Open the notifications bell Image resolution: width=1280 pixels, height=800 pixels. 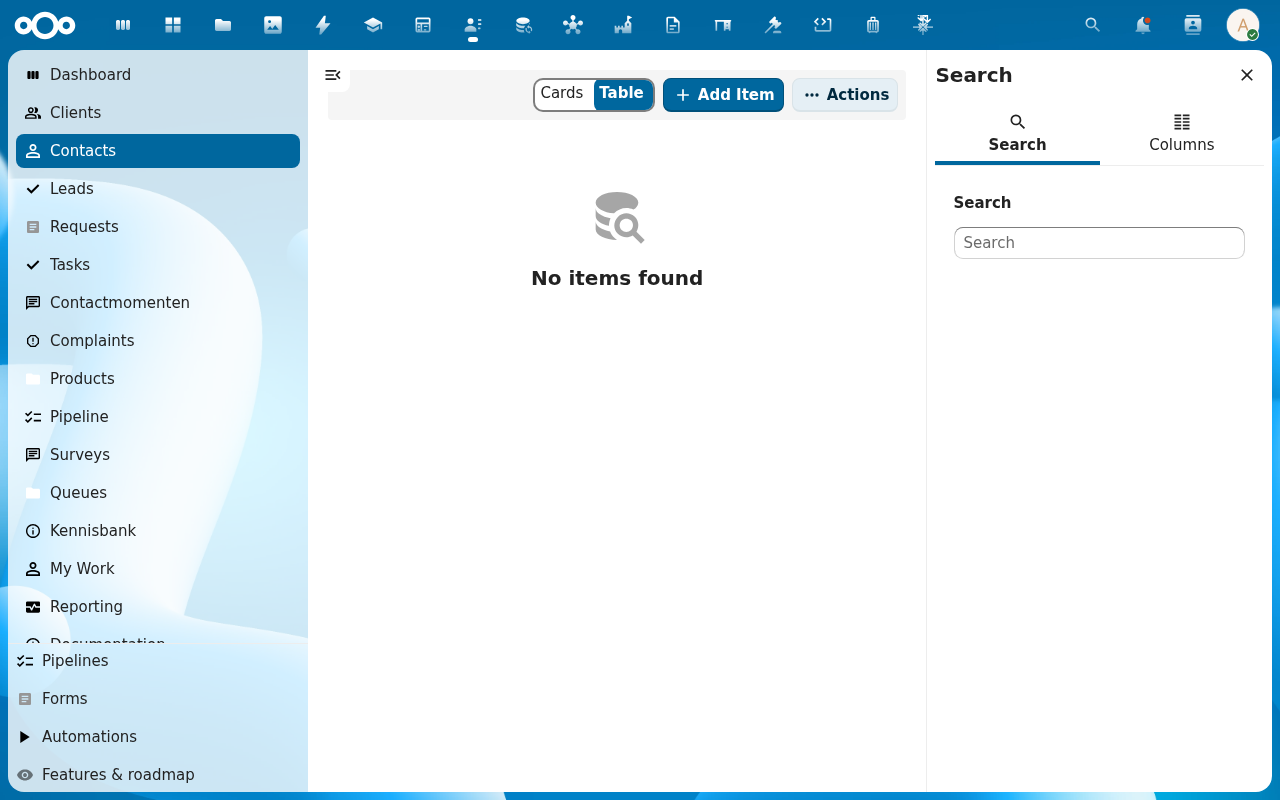coord(1143,25)
